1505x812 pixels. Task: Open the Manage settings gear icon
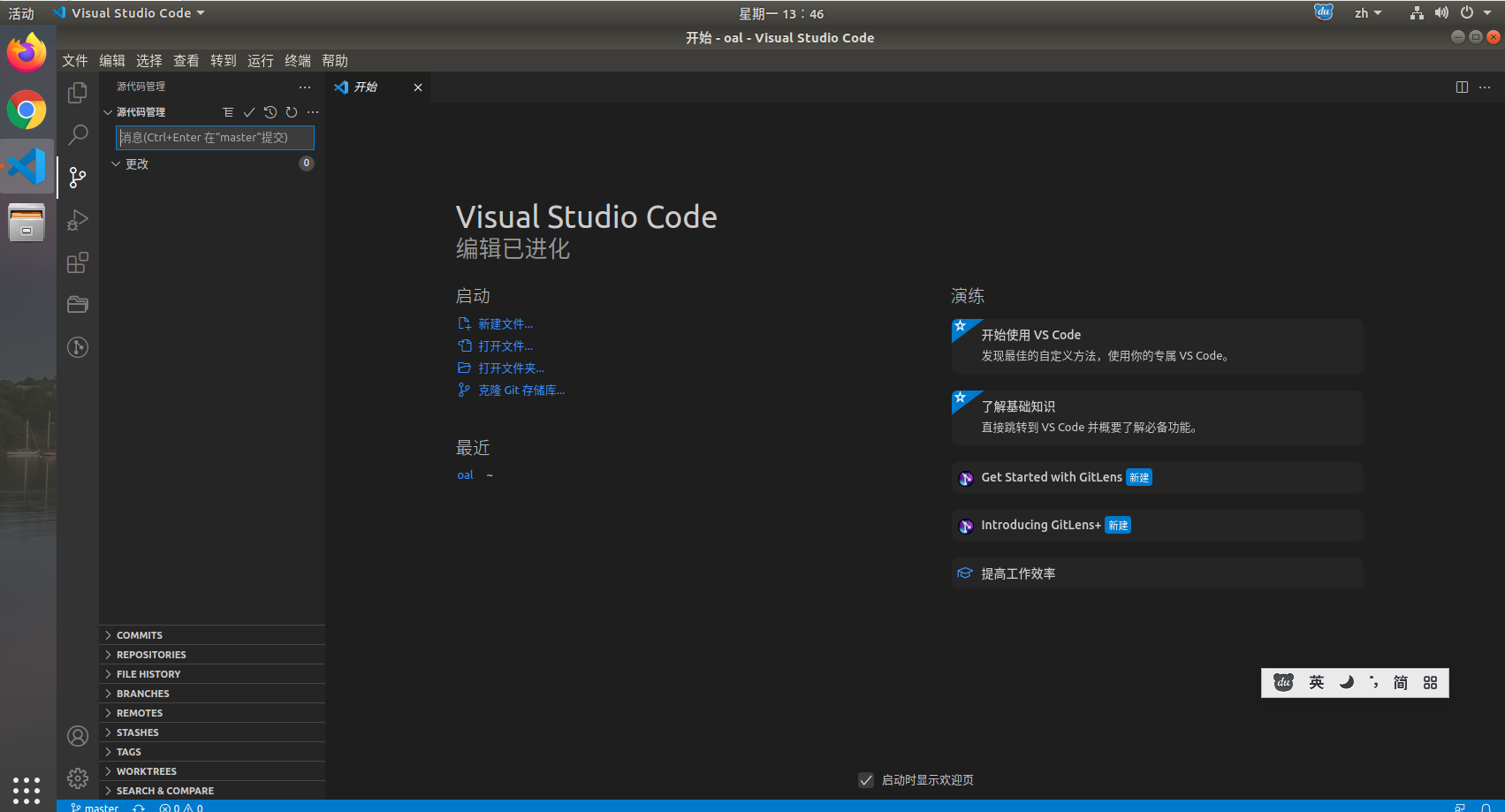click(x=78, y=778)
